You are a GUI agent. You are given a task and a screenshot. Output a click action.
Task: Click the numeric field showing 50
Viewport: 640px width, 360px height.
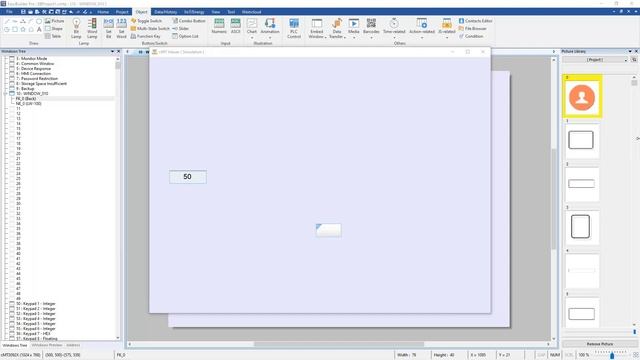188,177
